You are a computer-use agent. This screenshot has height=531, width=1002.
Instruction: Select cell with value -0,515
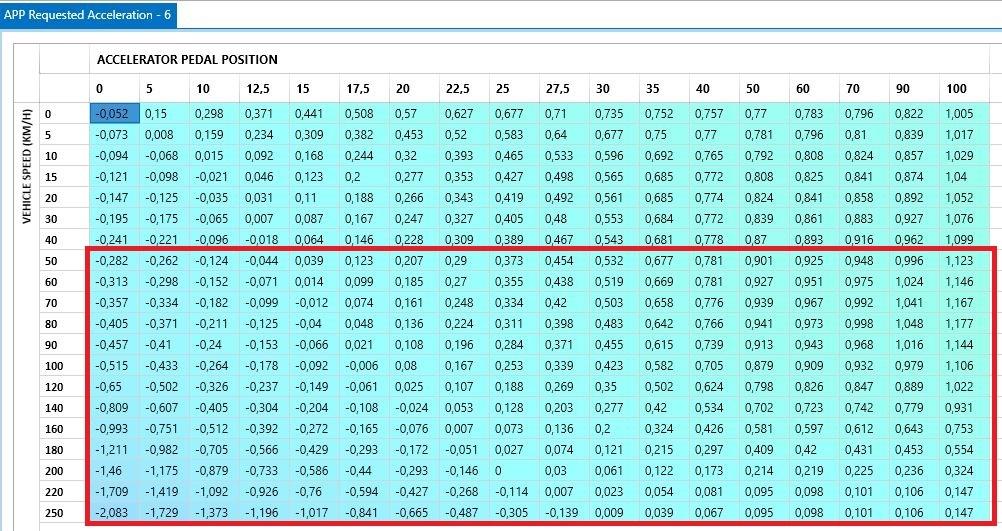114,366
